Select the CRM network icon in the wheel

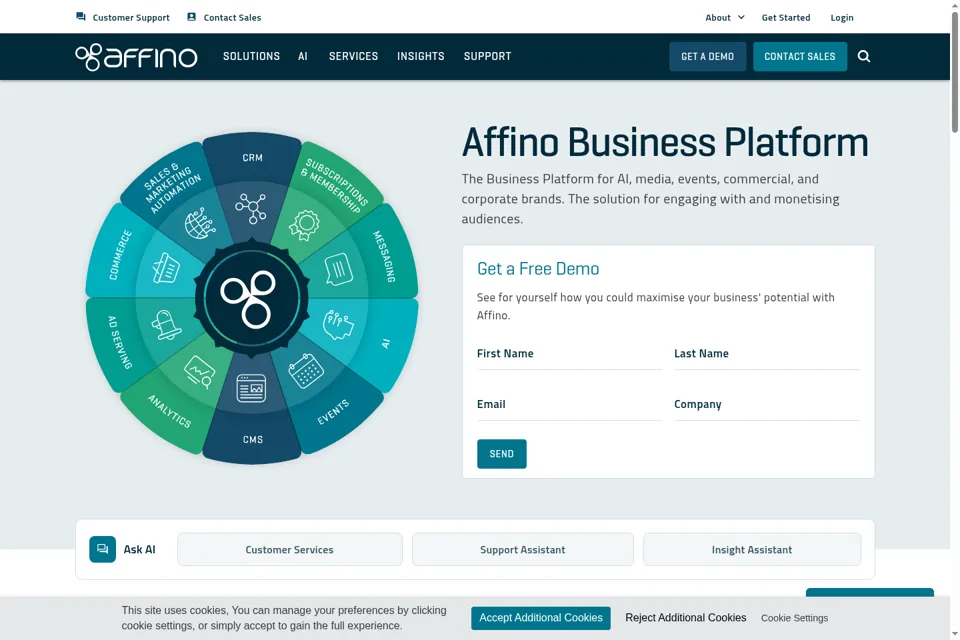251,208
